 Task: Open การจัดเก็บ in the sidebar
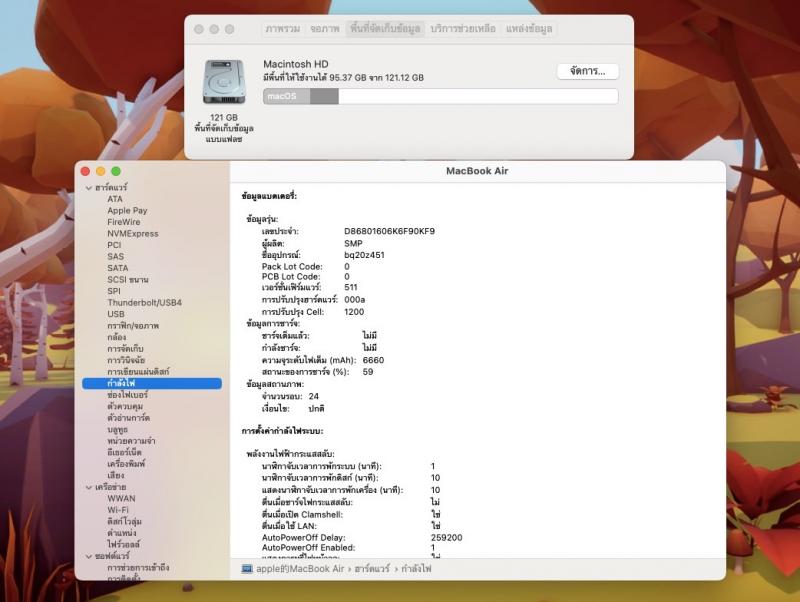click(126, 348)
